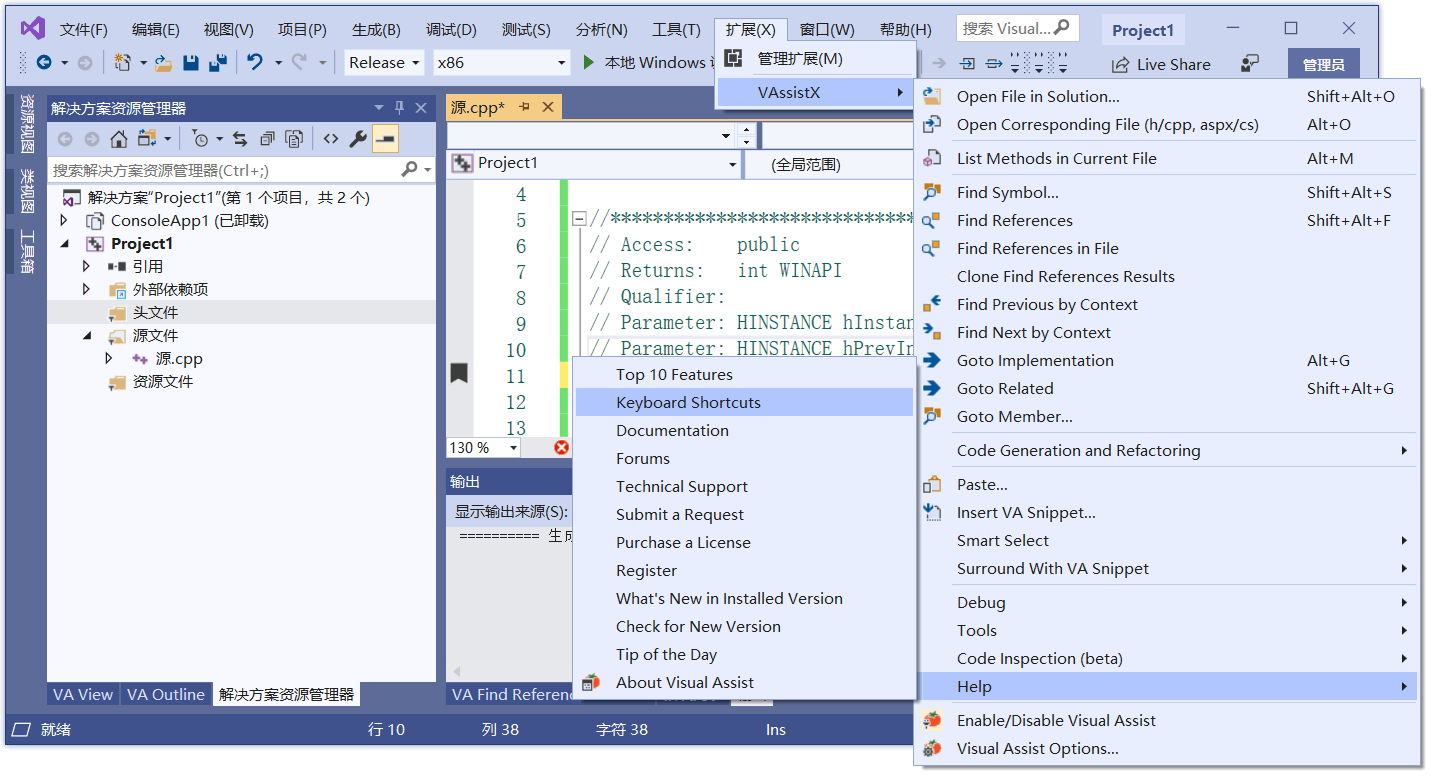Screen dimensions: 1447x779
Task: Toggle auto-hide pin on Solution Explorer panel
Action: click(x=400, y=108)
